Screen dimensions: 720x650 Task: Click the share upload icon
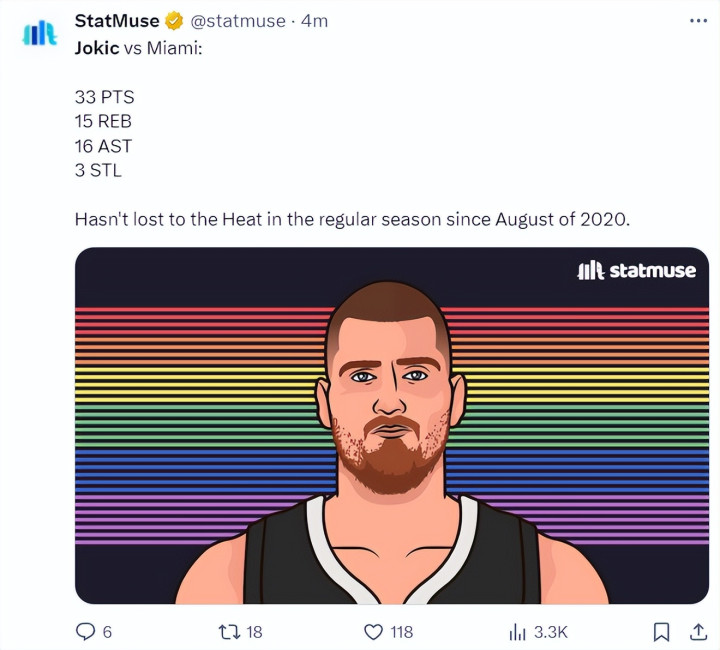pyautogui.click(x=698, y=632)
